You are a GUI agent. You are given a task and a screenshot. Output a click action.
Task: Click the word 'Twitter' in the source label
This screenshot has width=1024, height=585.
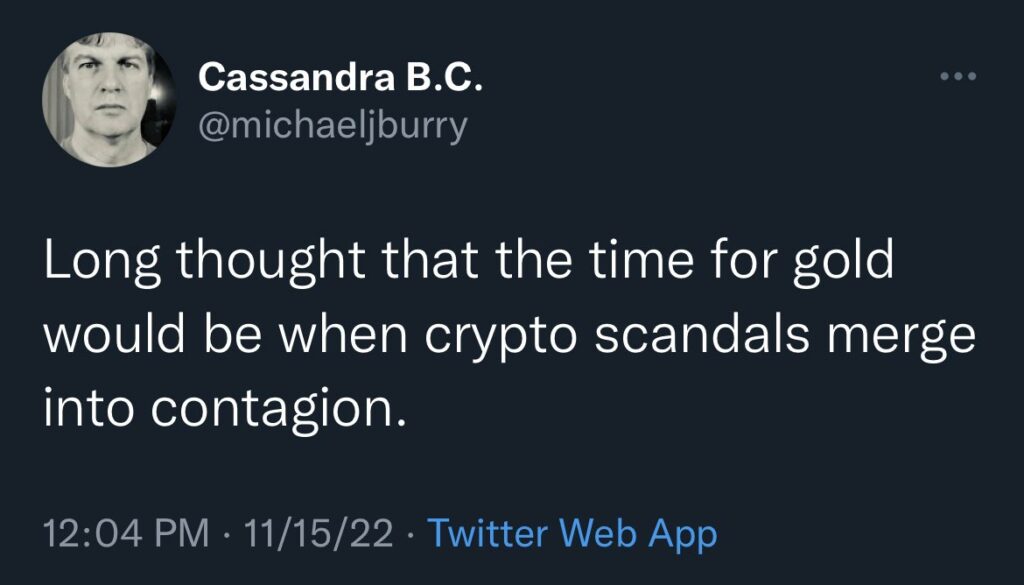tap(488, 533)
